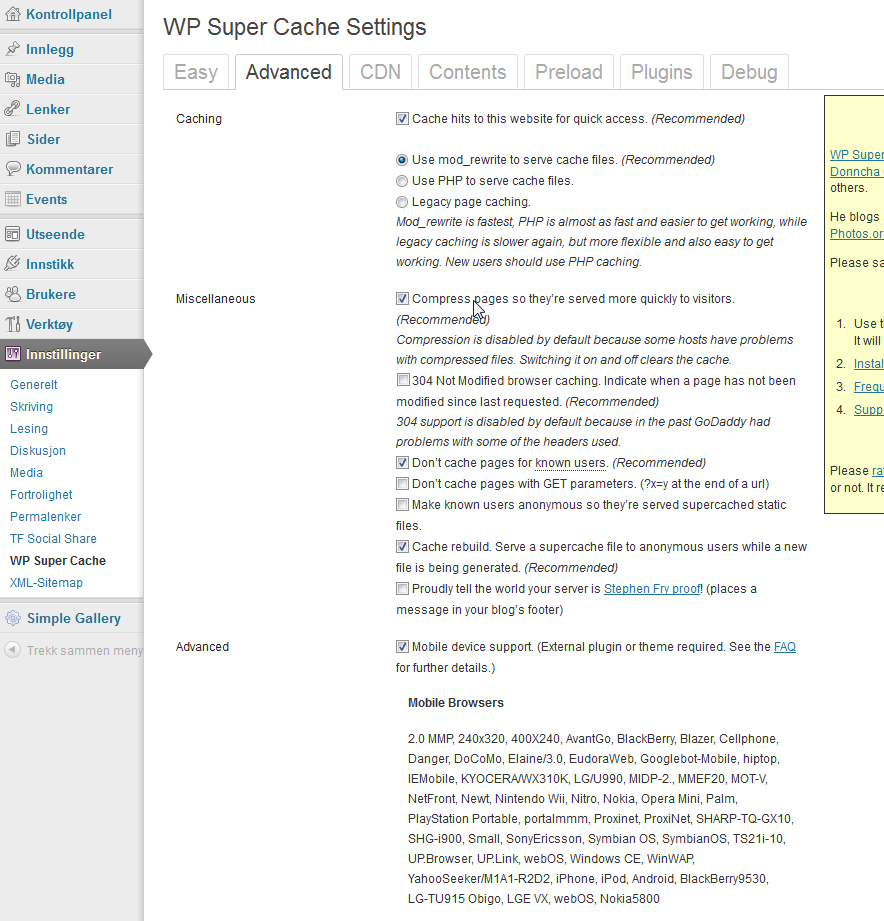Open the Stephen Fry proof link
884x921 pixels.
pyautogui.click(x=652, y=589)
